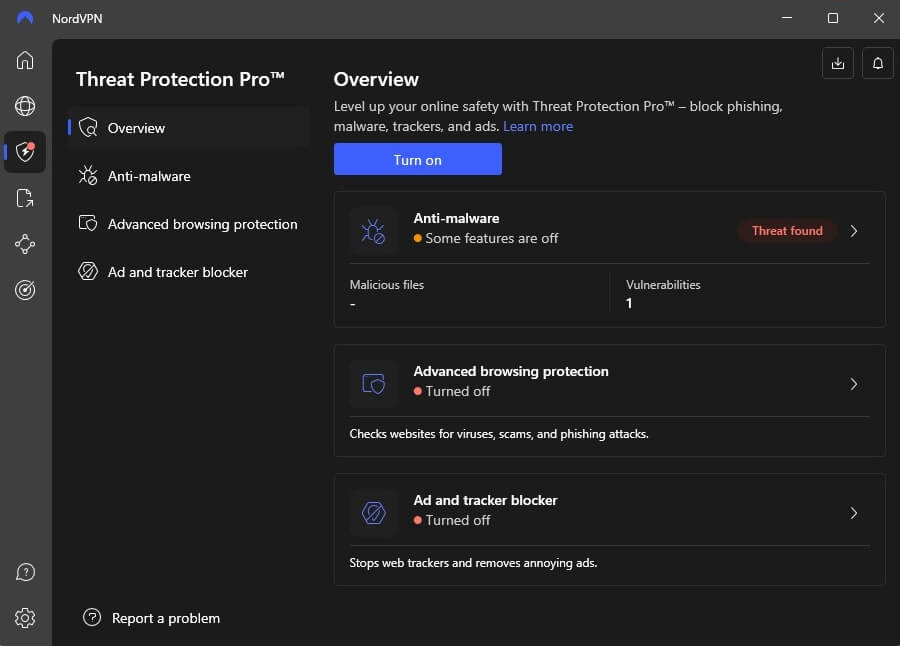The width and height of the screenshot is (900, 646).
Task: Open the settings gear icon
Action: pos(25,618)
